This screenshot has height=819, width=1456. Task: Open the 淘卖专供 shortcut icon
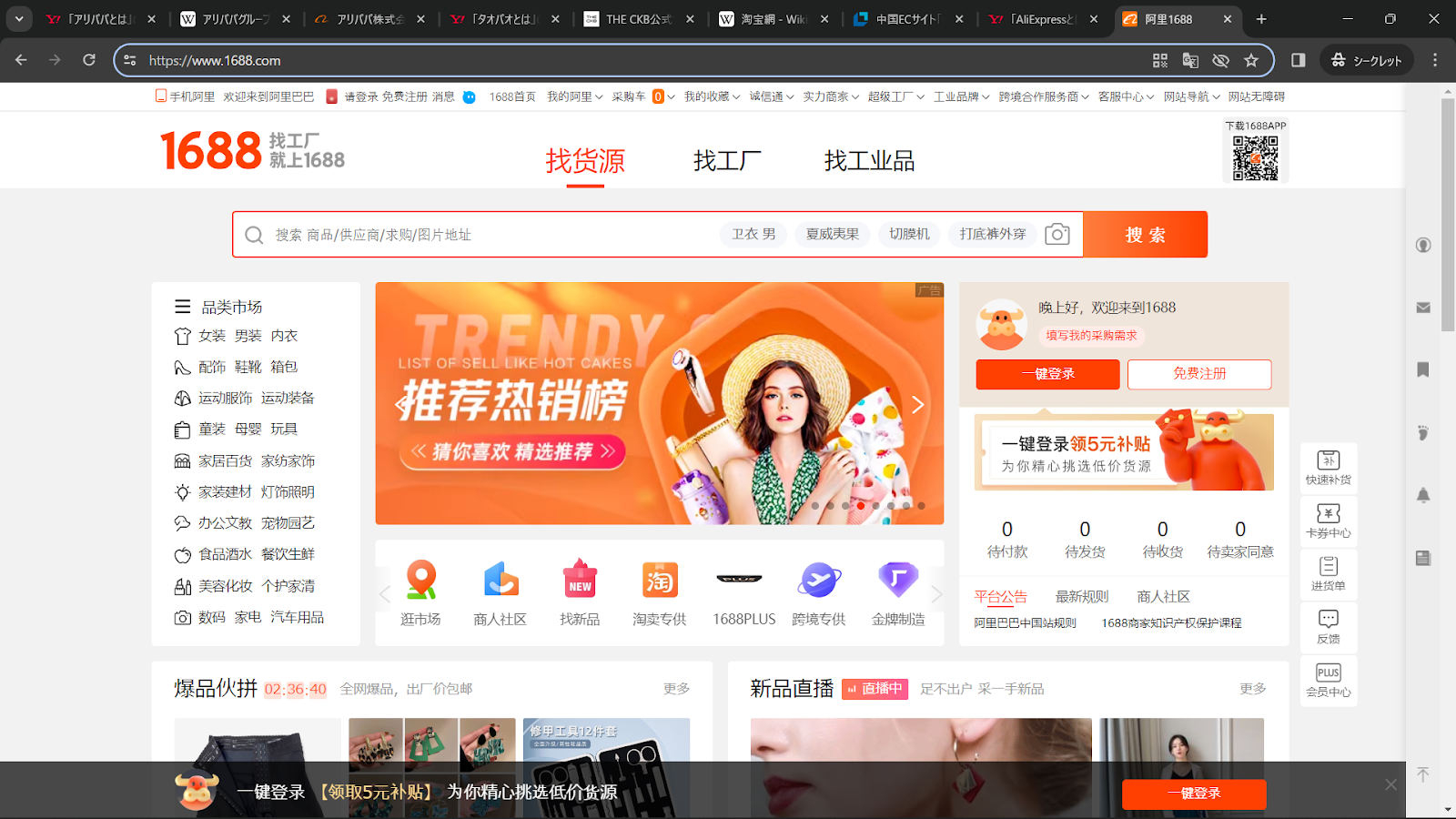click(x=660, y=580)
